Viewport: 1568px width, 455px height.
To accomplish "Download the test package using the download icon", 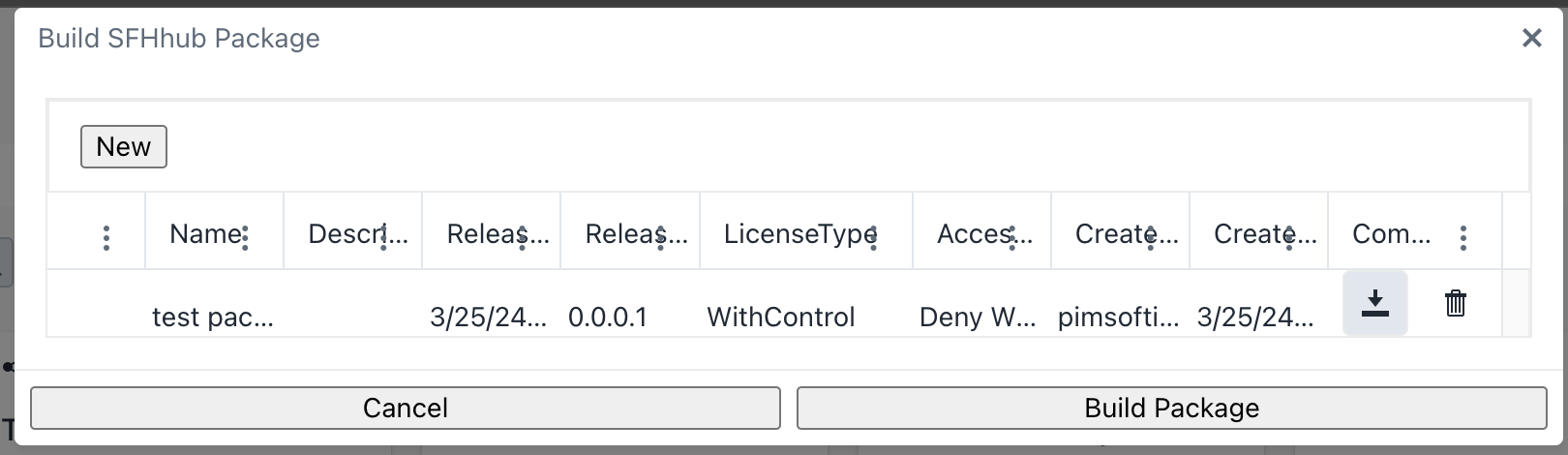I will tap(1374, 304).
